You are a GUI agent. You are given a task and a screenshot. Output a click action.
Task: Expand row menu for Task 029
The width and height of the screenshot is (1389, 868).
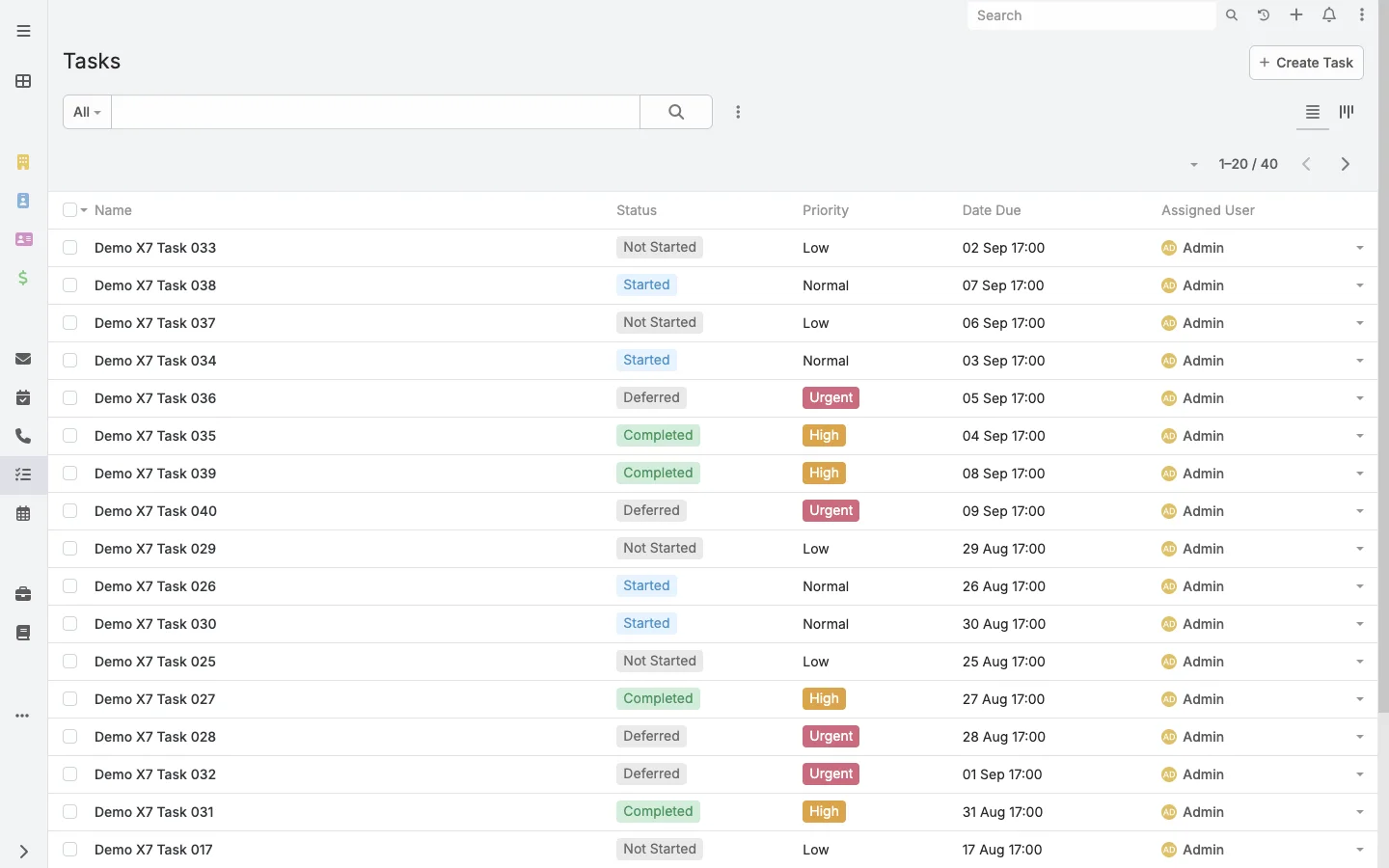click(x=1360, y=549)
